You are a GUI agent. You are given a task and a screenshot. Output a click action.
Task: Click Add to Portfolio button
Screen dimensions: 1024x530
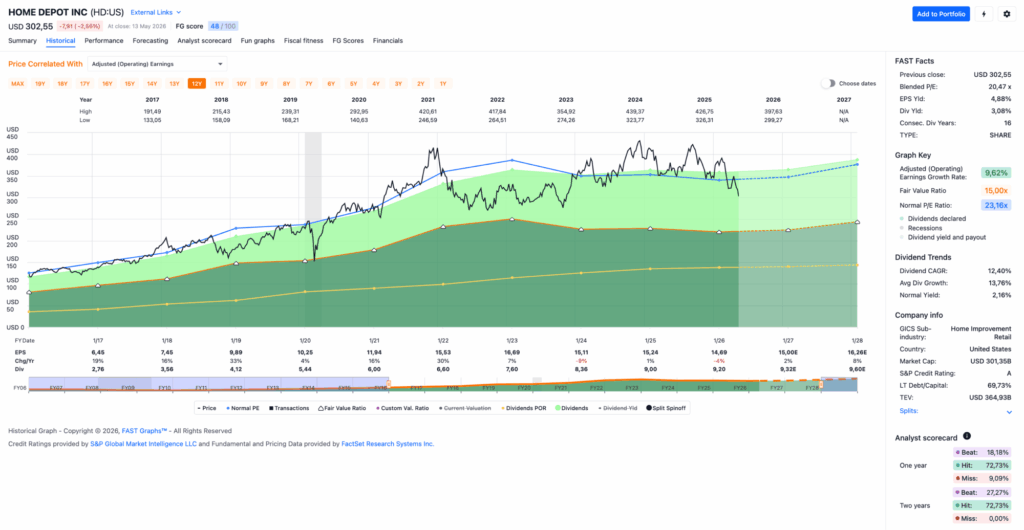941,14
